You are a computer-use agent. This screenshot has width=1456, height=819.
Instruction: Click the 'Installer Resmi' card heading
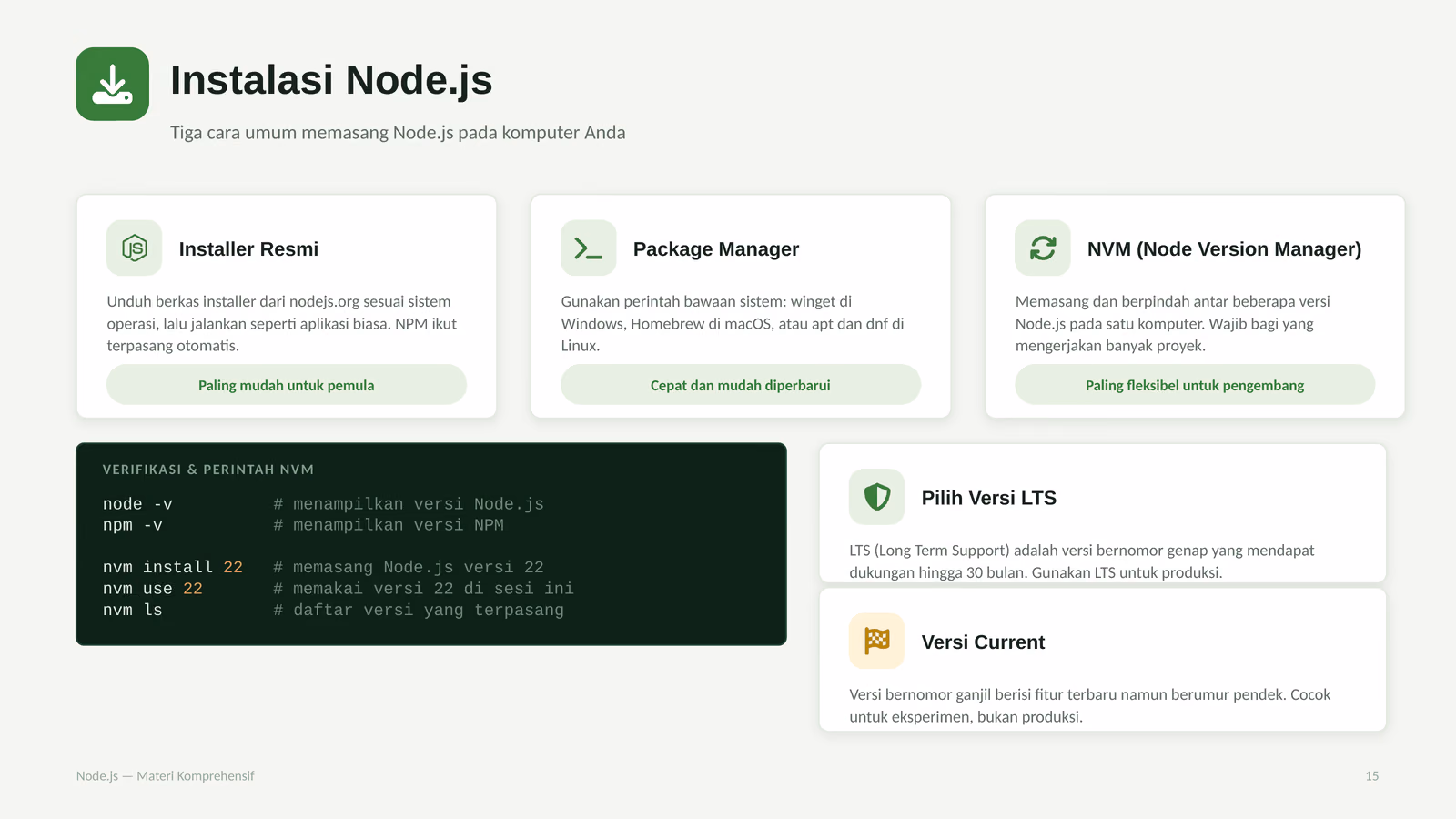(248, 249)
